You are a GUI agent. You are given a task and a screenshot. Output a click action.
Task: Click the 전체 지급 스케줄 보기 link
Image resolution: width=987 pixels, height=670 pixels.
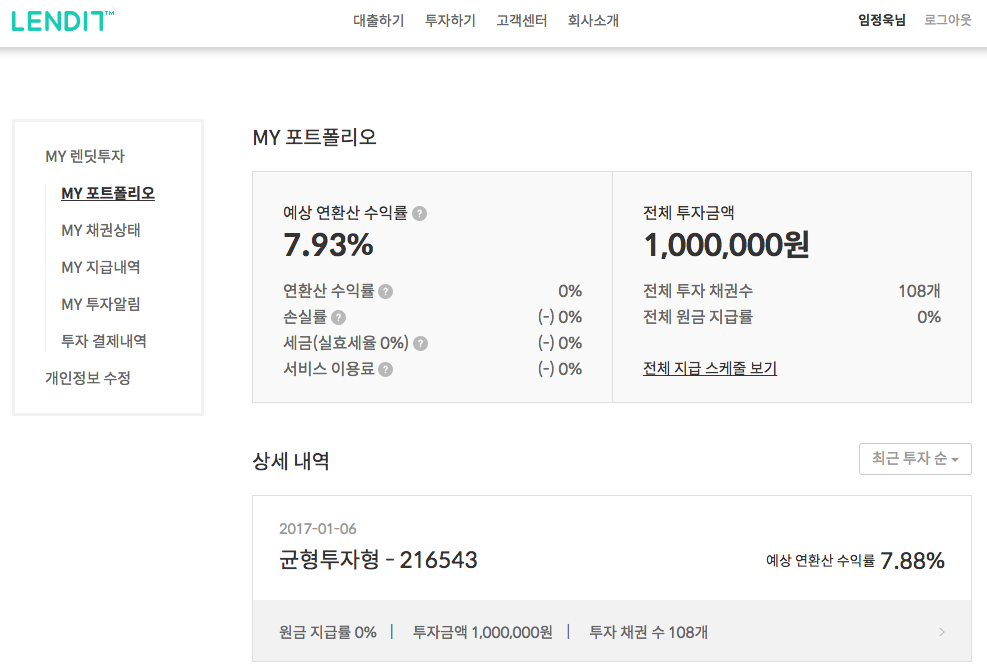[x=709, y=368]
